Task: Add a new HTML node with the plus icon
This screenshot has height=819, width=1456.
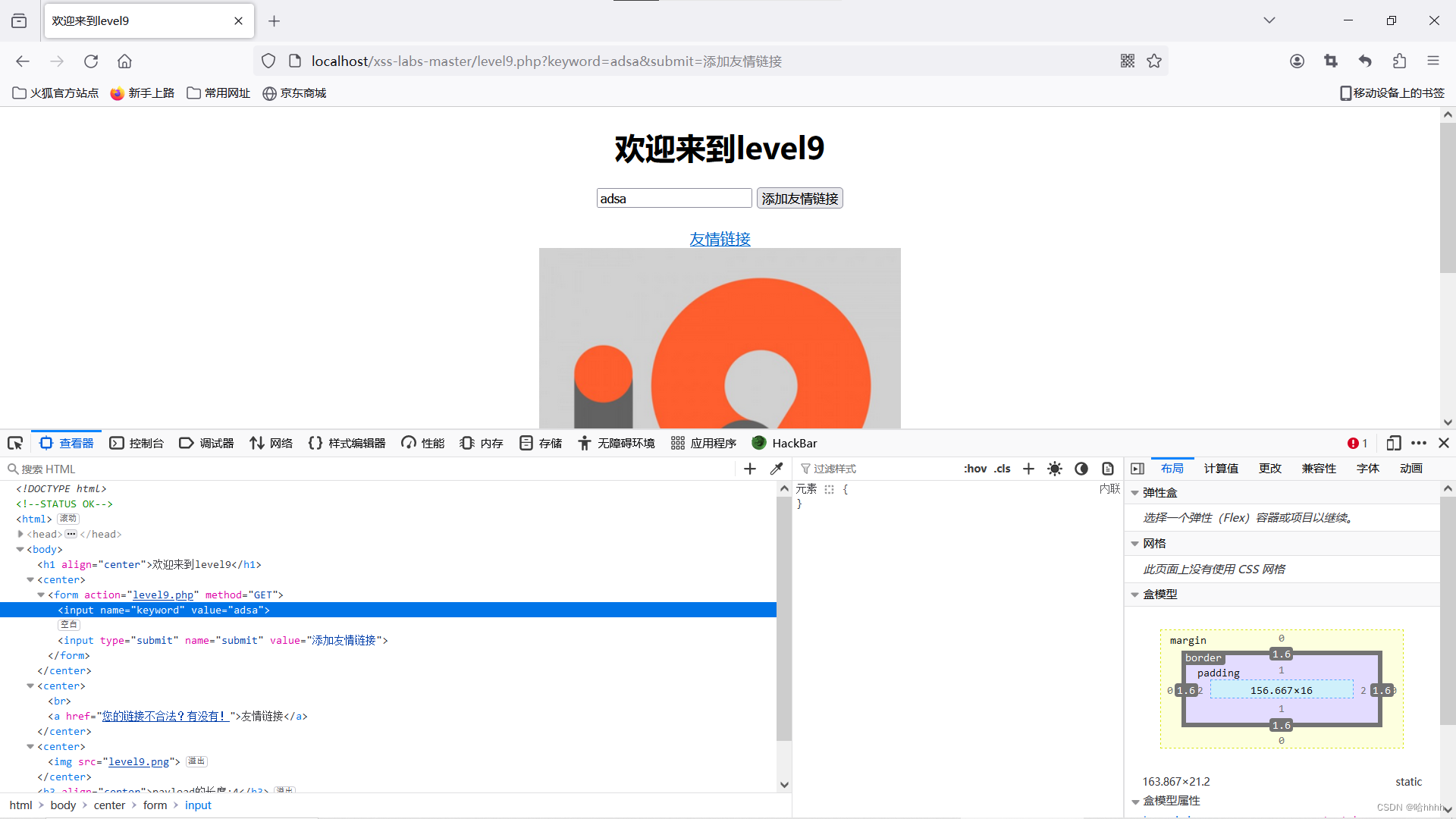Action: tap(750, 469)
